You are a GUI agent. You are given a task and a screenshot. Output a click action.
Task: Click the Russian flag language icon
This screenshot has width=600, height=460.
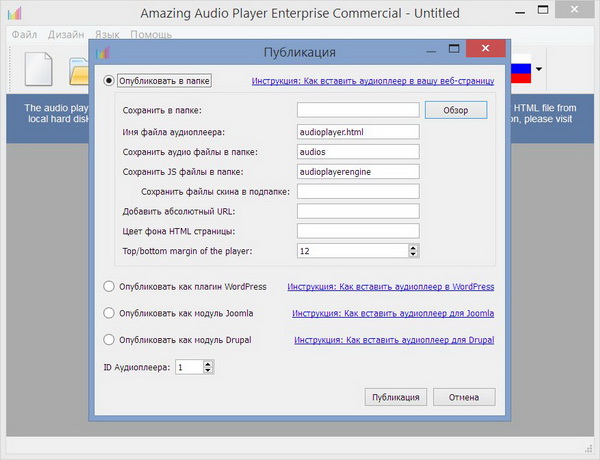coord(520,70)
